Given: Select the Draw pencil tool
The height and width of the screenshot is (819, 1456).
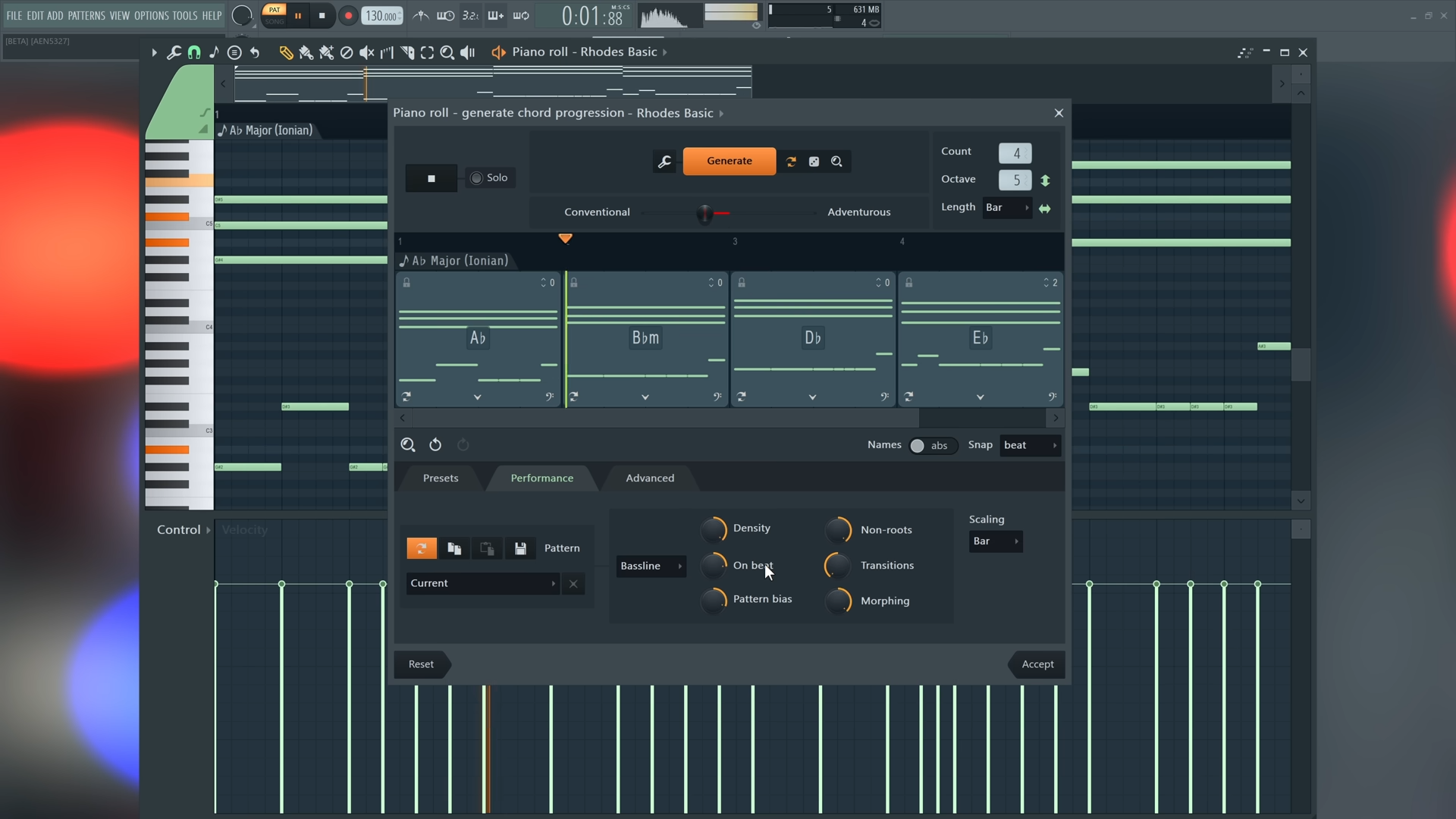Looking at the screenshot, I should click(286, 52).
